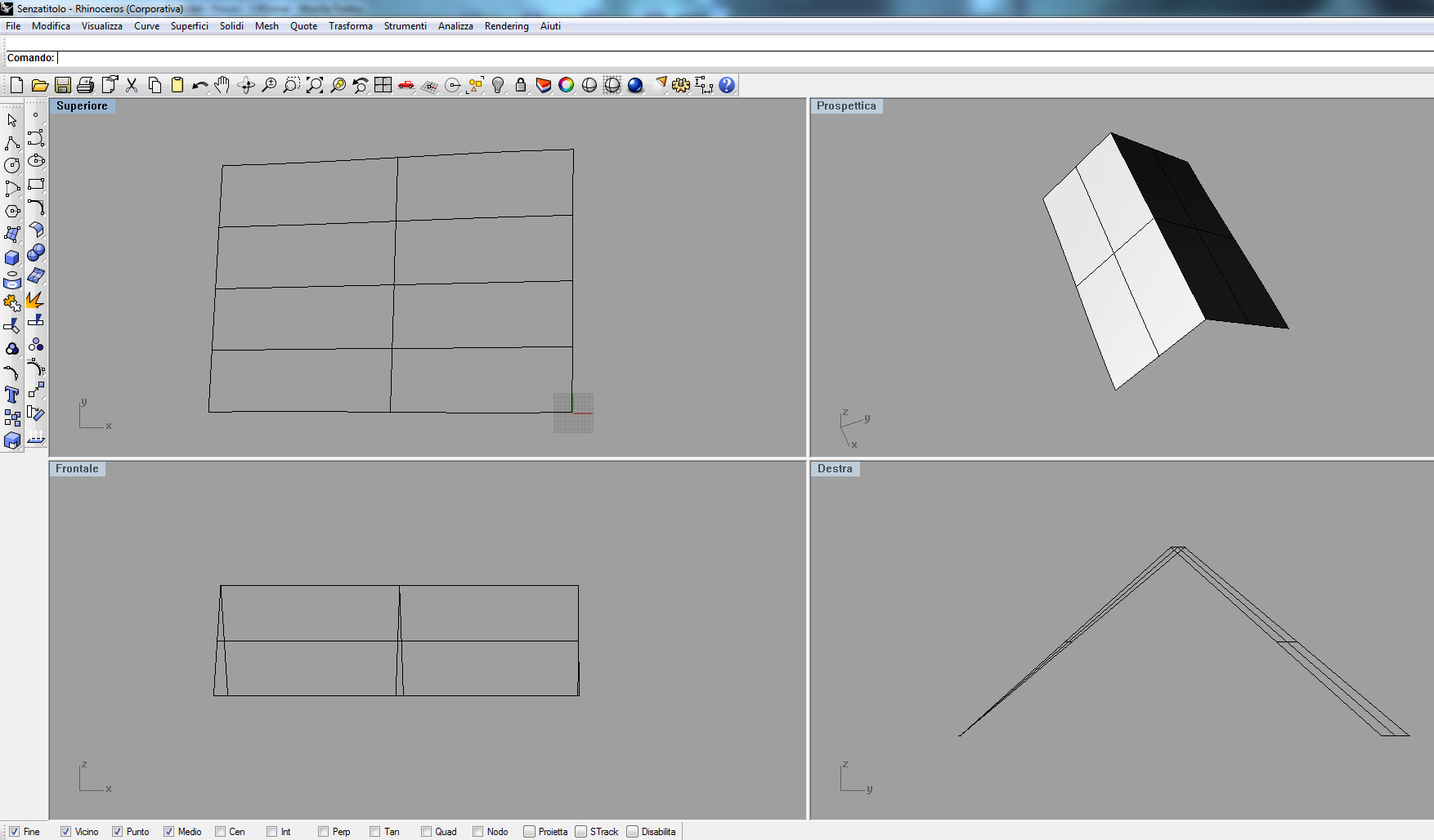Open the Destra viewport title menu
This screenshot has width=1434, height=840.
tap(835, 469)
